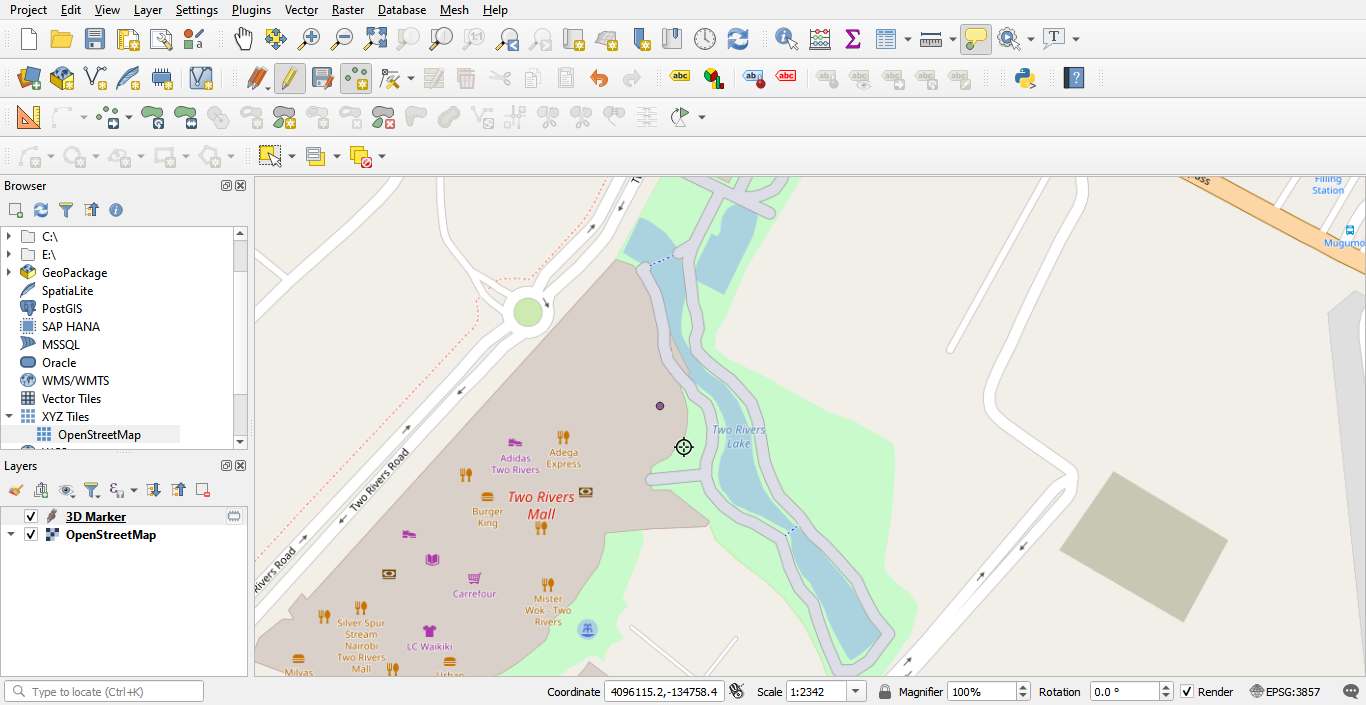Click the Undo arrow icon
This screenshot has width=1366, height=705.
coord(598,78)
